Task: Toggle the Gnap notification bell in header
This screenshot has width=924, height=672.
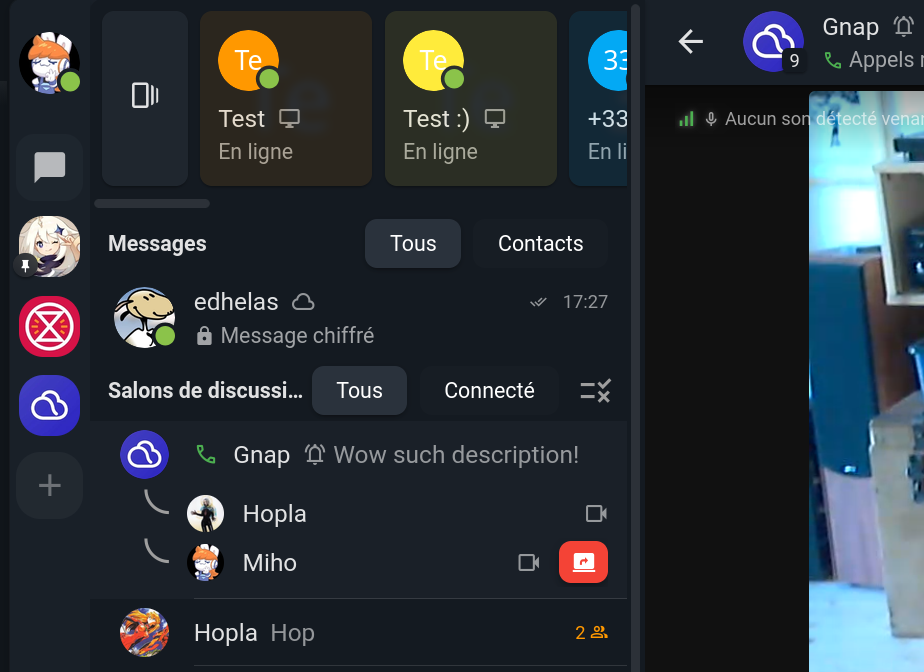Action: tap(903, 27)
